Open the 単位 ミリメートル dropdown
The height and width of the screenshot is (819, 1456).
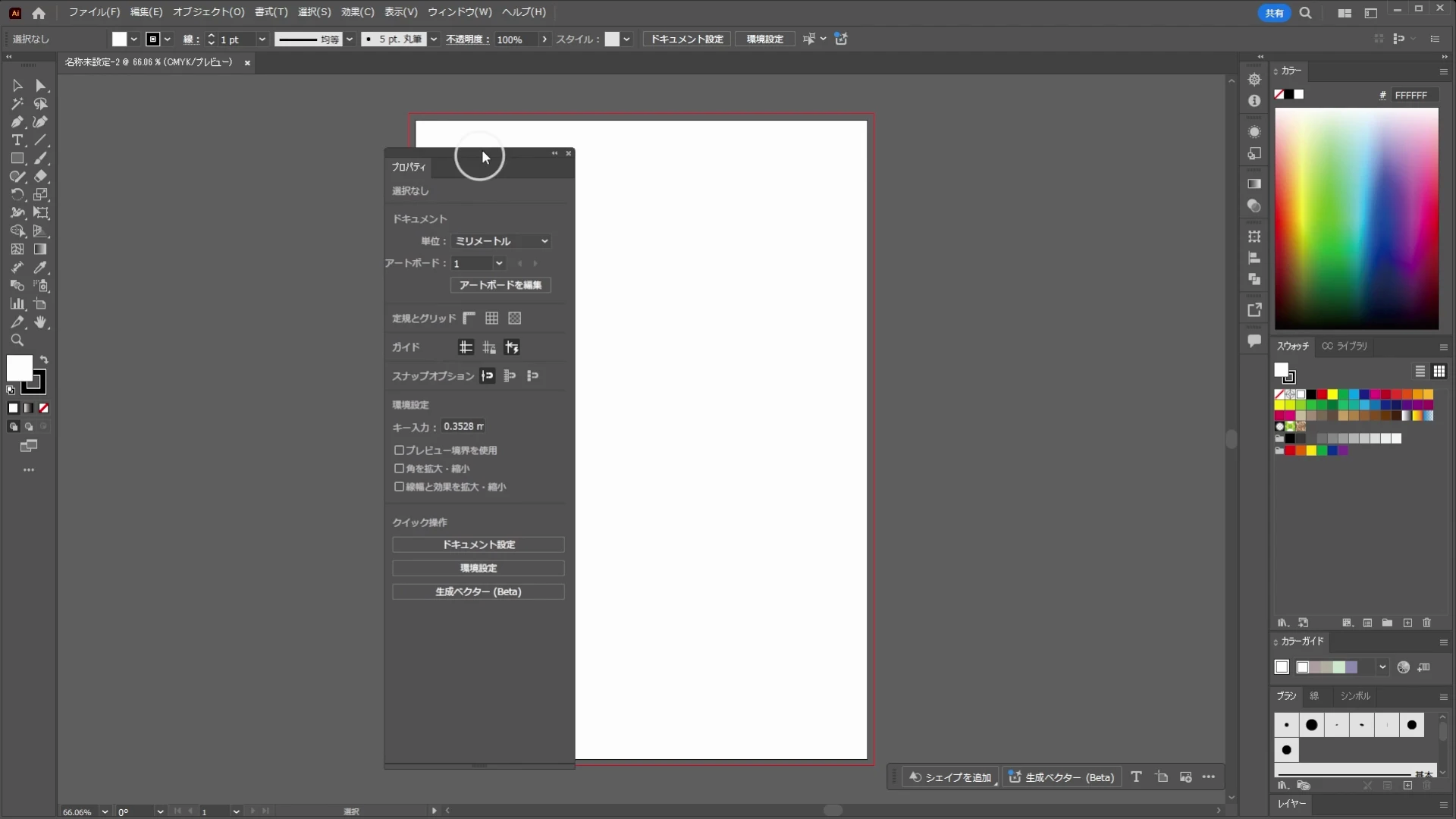pyautogui.click(x=500, y=241)
